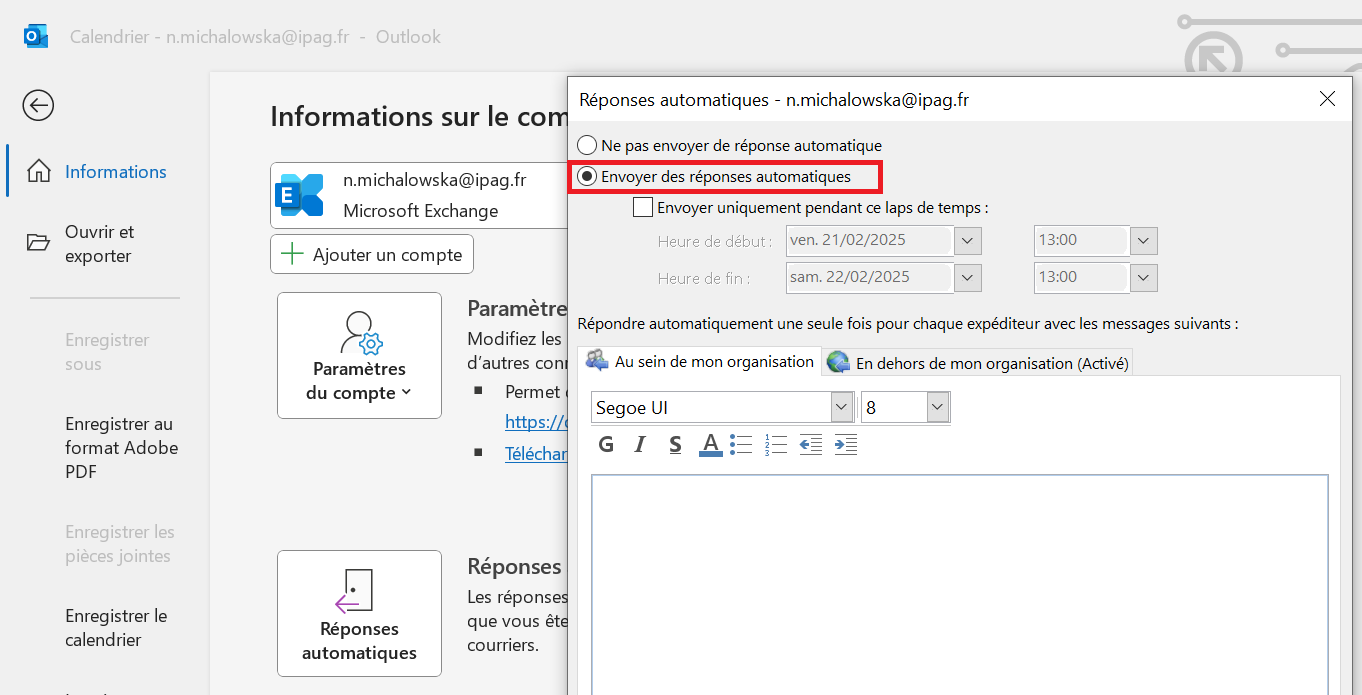Click the Informations sur le compte heading
The height and width of the screenshot is (695, 1362).
(x=418, y=116)
